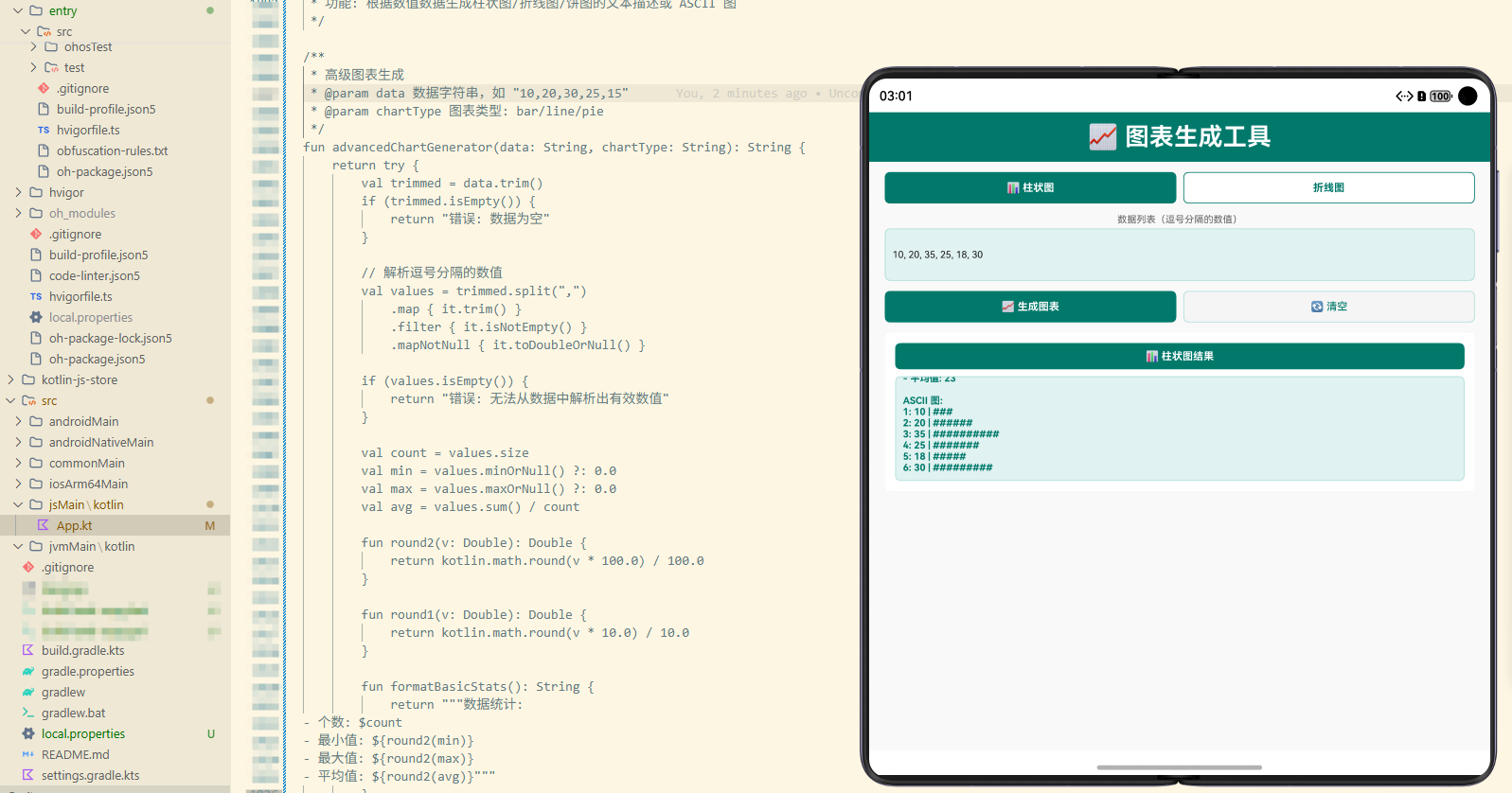Click the chart emoji in app title

coord(1102,137)
